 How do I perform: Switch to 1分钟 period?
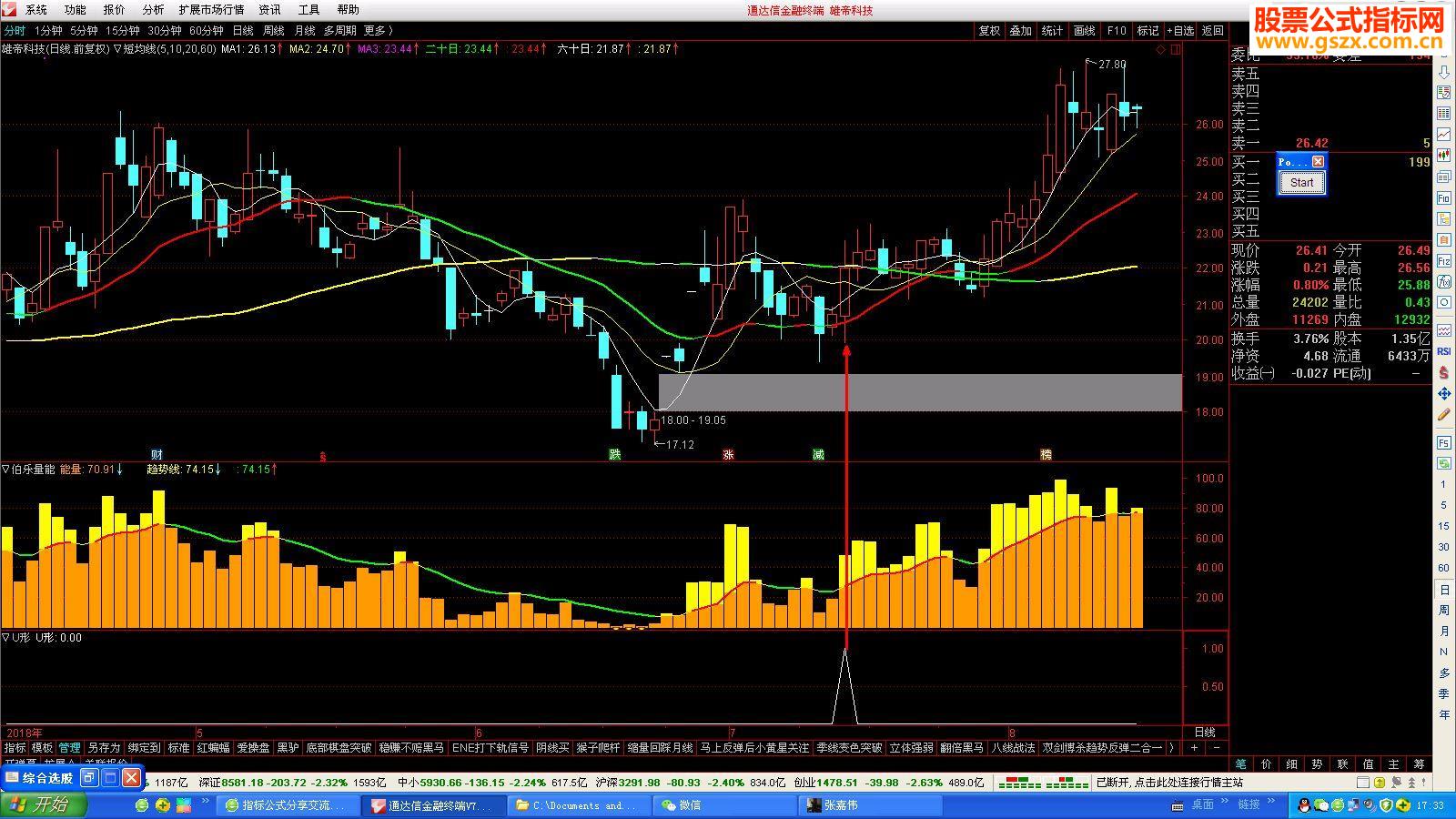[x=48, y=31]
